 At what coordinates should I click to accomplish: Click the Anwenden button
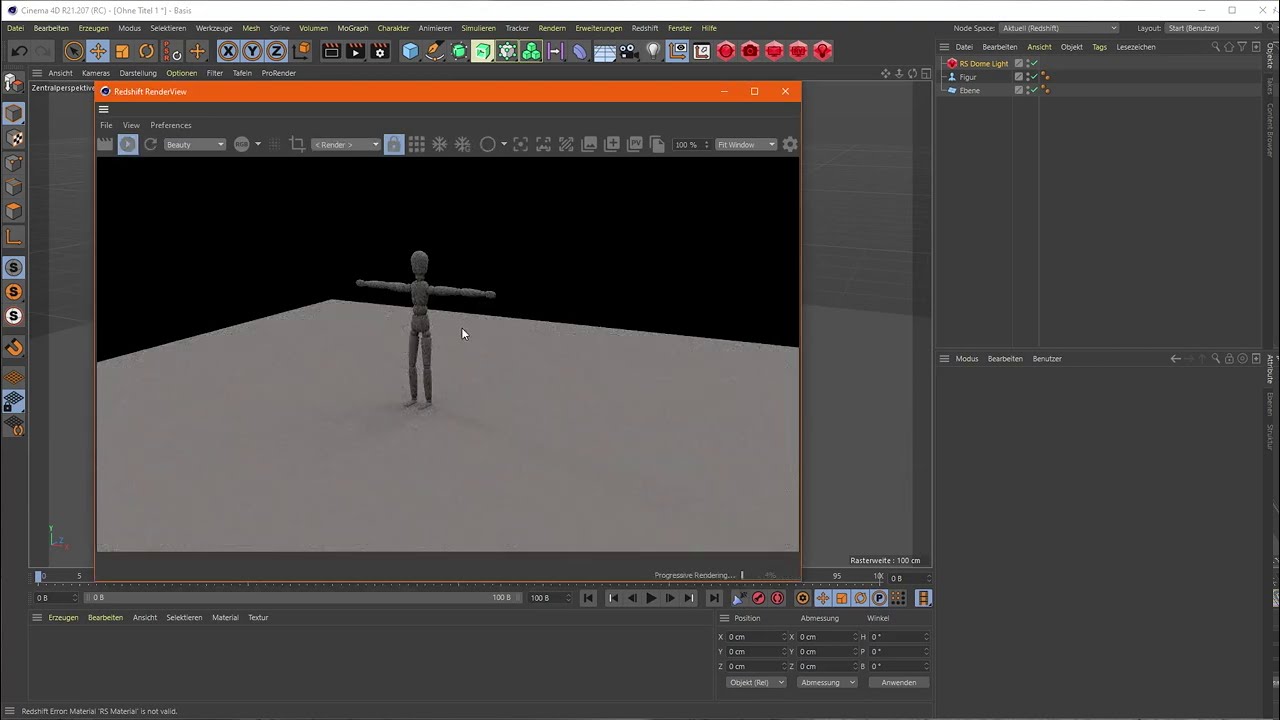(899, 683)
